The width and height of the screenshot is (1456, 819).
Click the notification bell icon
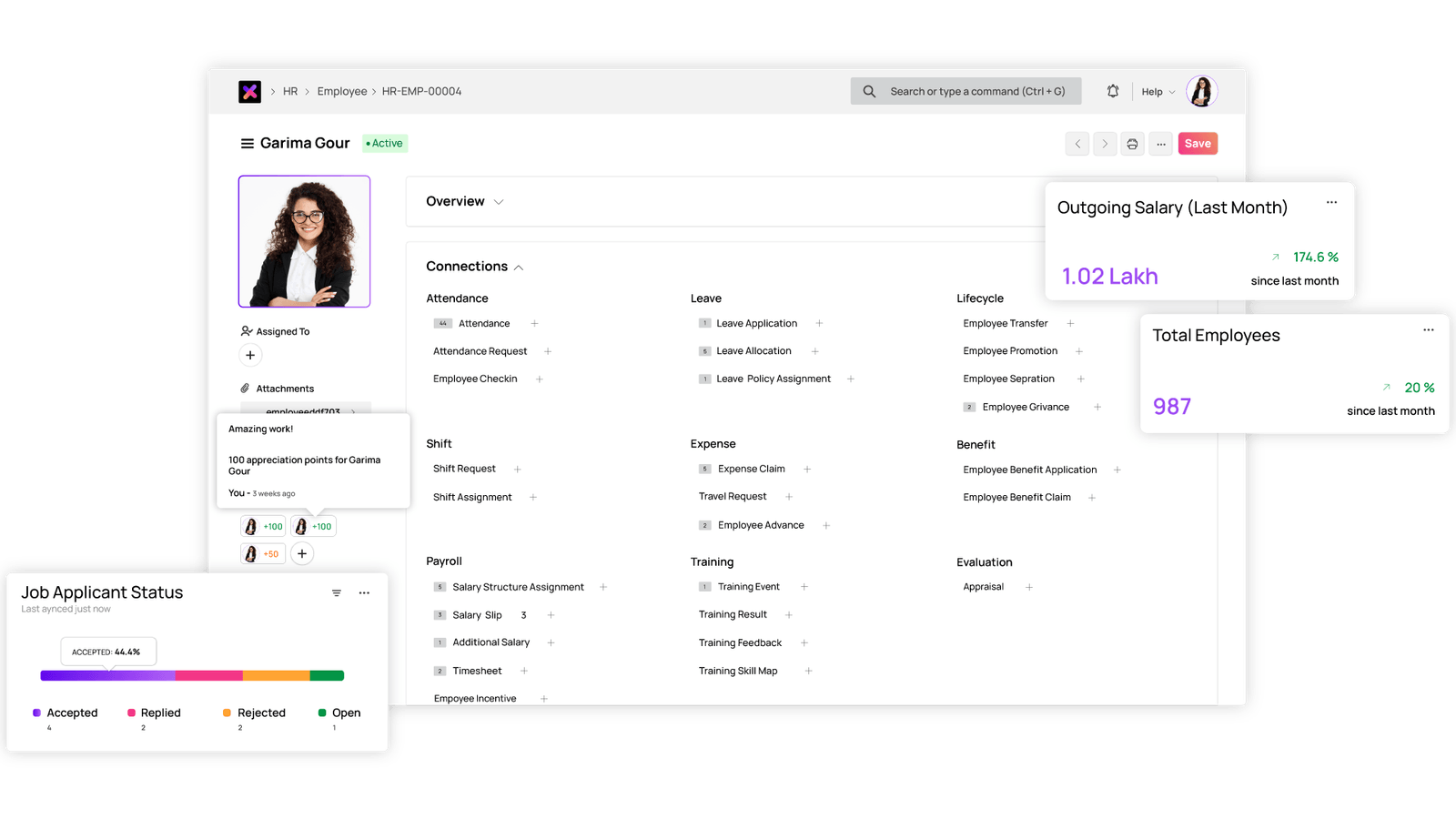1112,91
